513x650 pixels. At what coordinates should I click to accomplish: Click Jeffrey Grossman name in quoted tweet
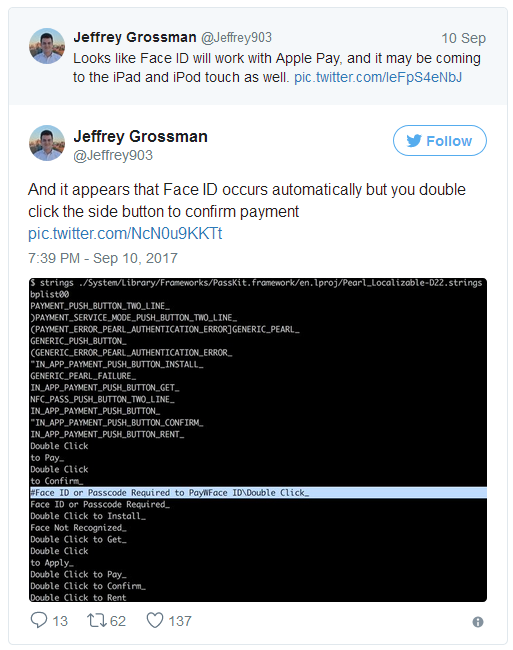pos(135,37)
